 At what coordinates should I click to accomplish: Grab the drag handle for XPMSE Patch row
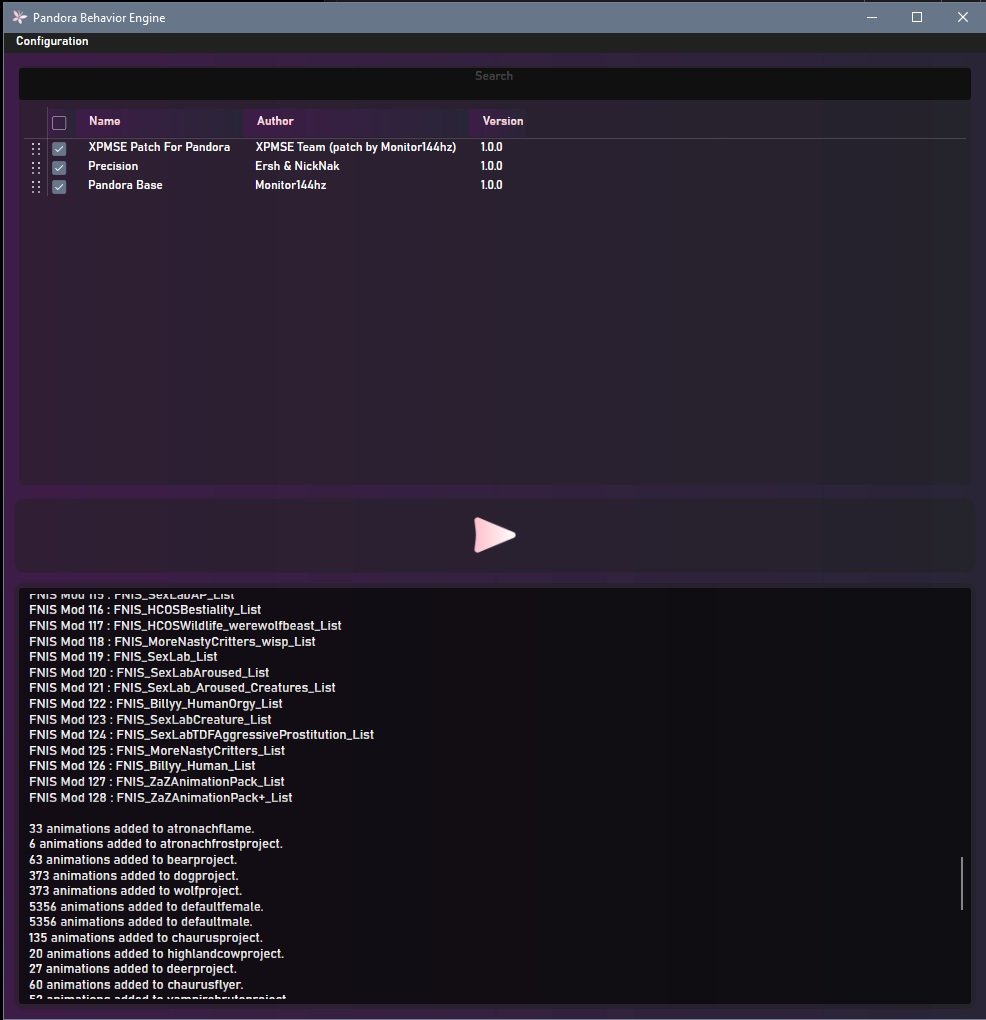pyautogui.click(x=36, y=148)
